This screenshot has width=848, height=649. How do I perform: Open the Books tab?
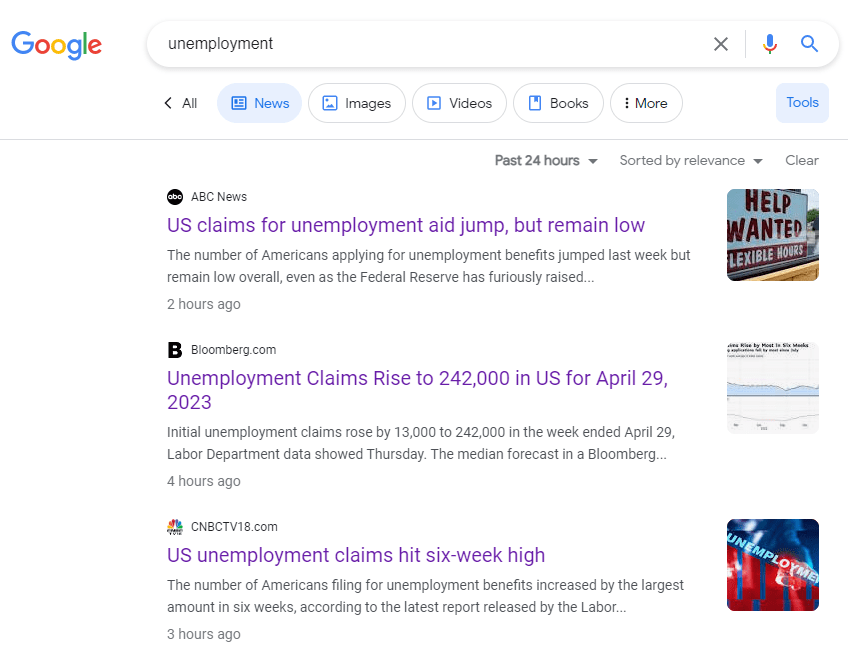click(x=558, y=103)
